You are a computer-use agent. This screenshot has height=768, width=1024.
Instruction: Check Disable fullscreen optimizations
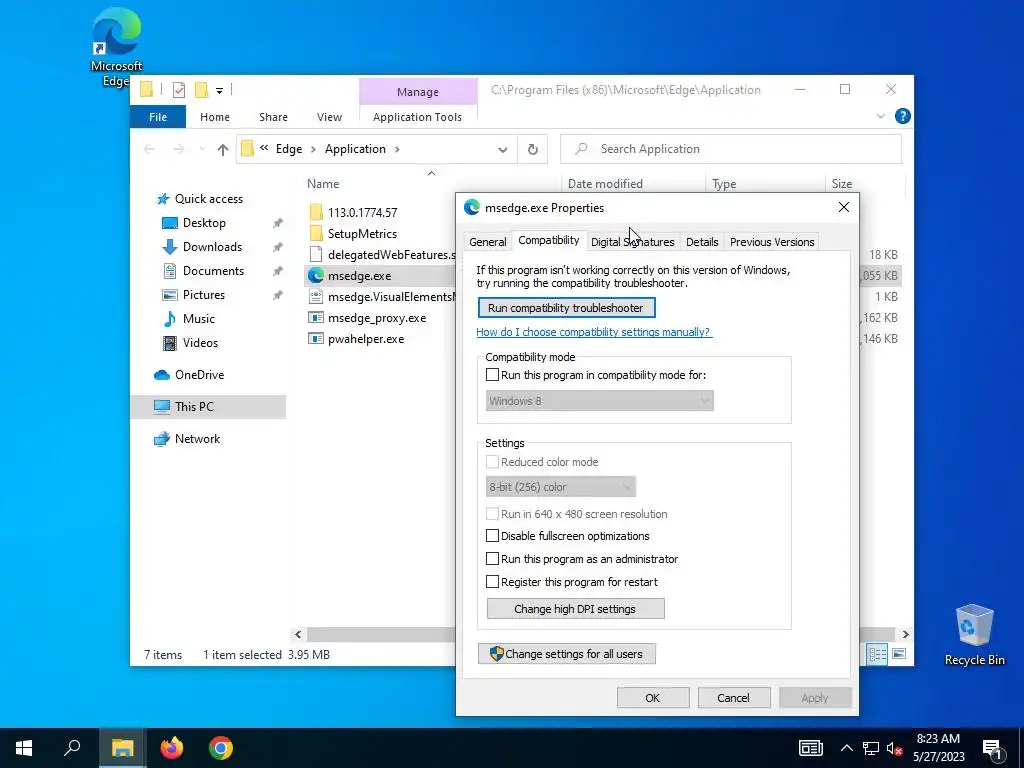492,536
